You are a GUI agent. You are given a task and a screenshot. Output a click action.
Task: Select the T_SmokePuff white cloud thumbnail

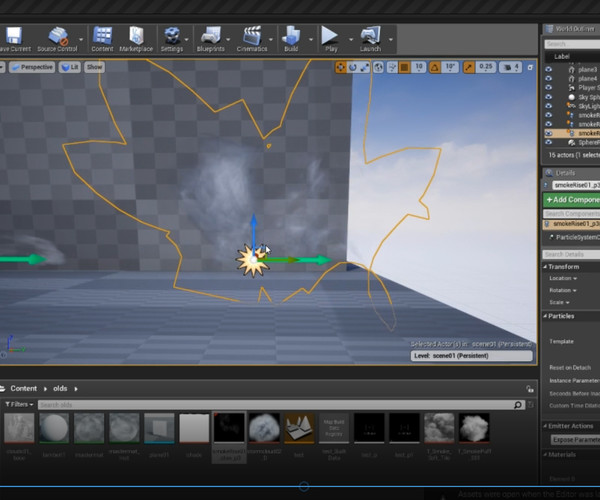tap(474, 427)
